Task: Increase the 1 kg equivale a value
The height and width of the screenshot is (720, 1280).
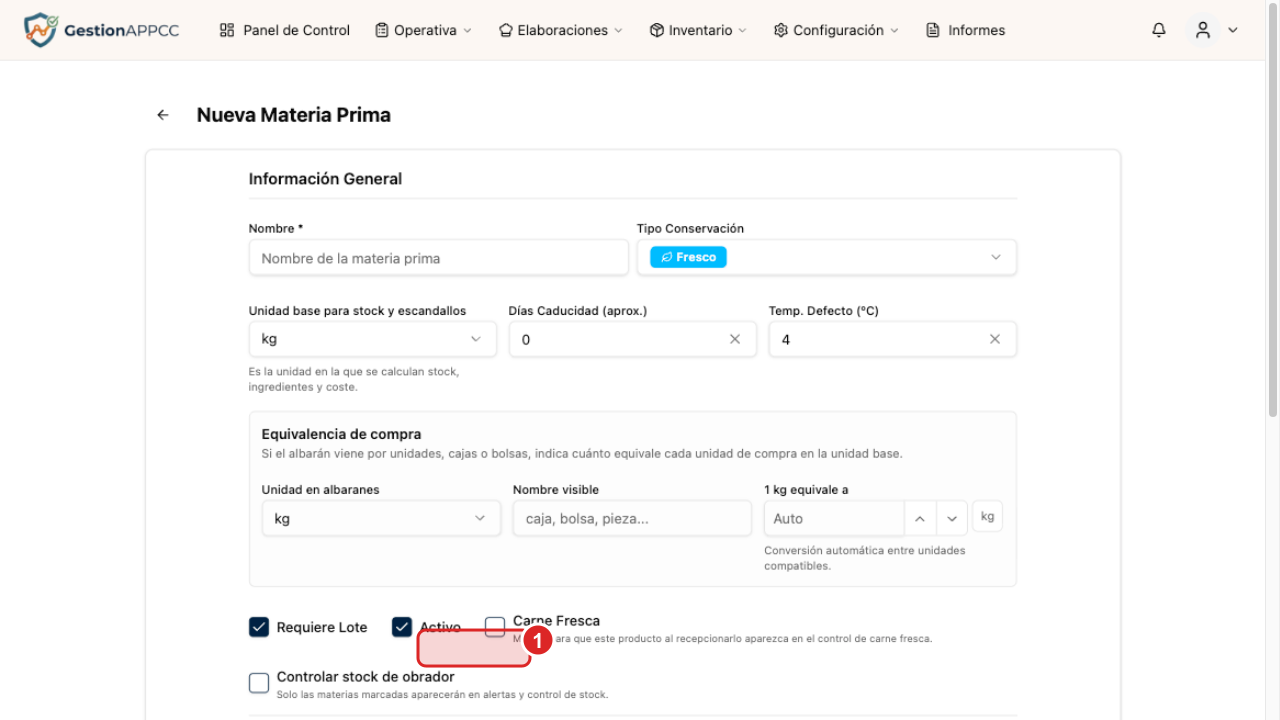Action: pyautogui.click(x=920, y=518)
